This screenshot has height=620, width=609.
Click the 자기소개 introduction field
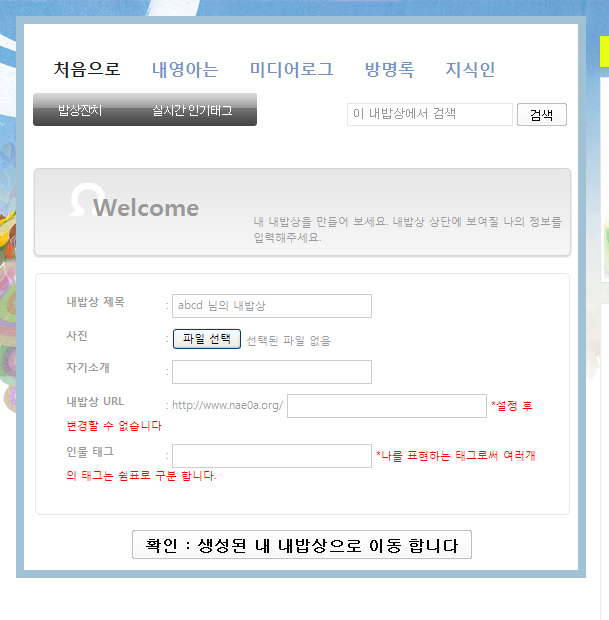(272, 372)
